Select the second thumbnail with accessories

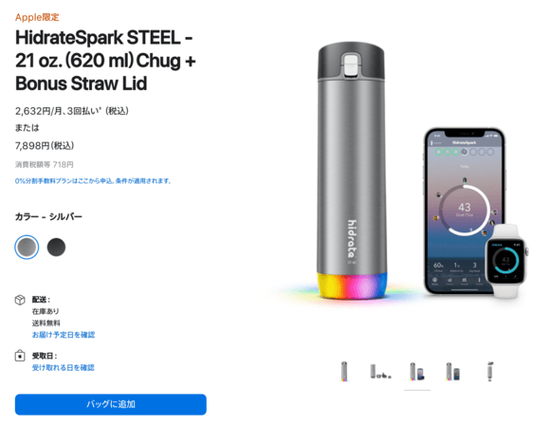(381, 371)
